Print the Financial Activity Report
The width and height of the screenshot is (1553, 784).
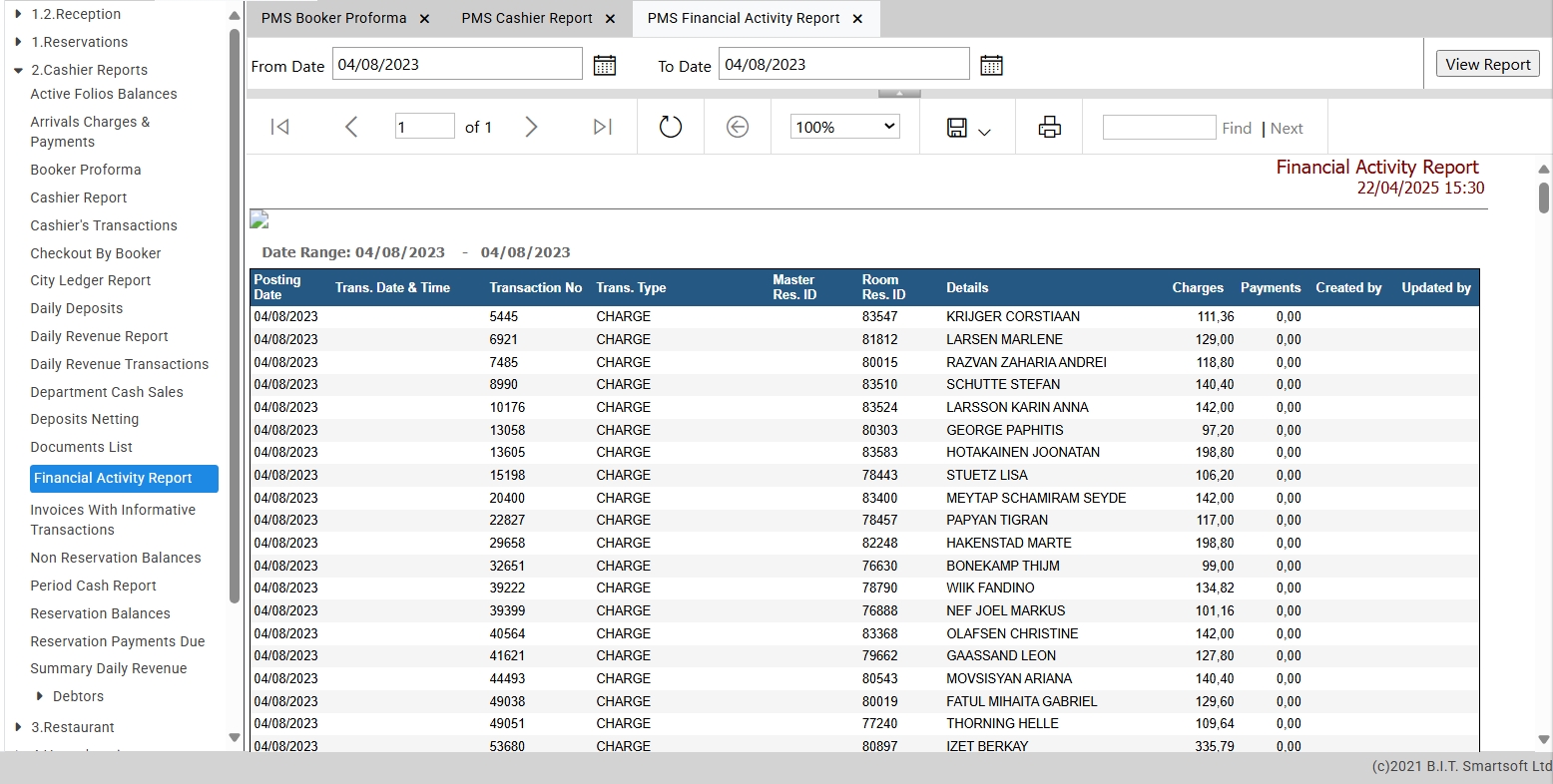1049,127
